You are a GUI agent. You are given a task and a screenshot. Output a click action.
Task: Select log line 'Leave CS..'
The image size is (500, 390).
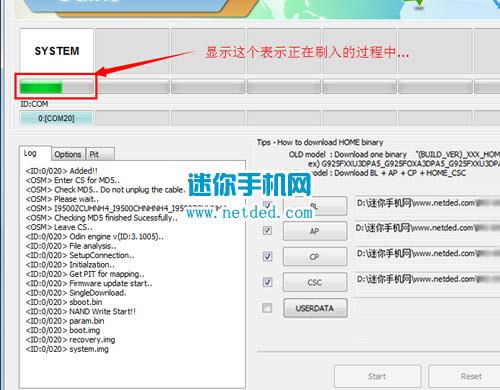[59, 227]
